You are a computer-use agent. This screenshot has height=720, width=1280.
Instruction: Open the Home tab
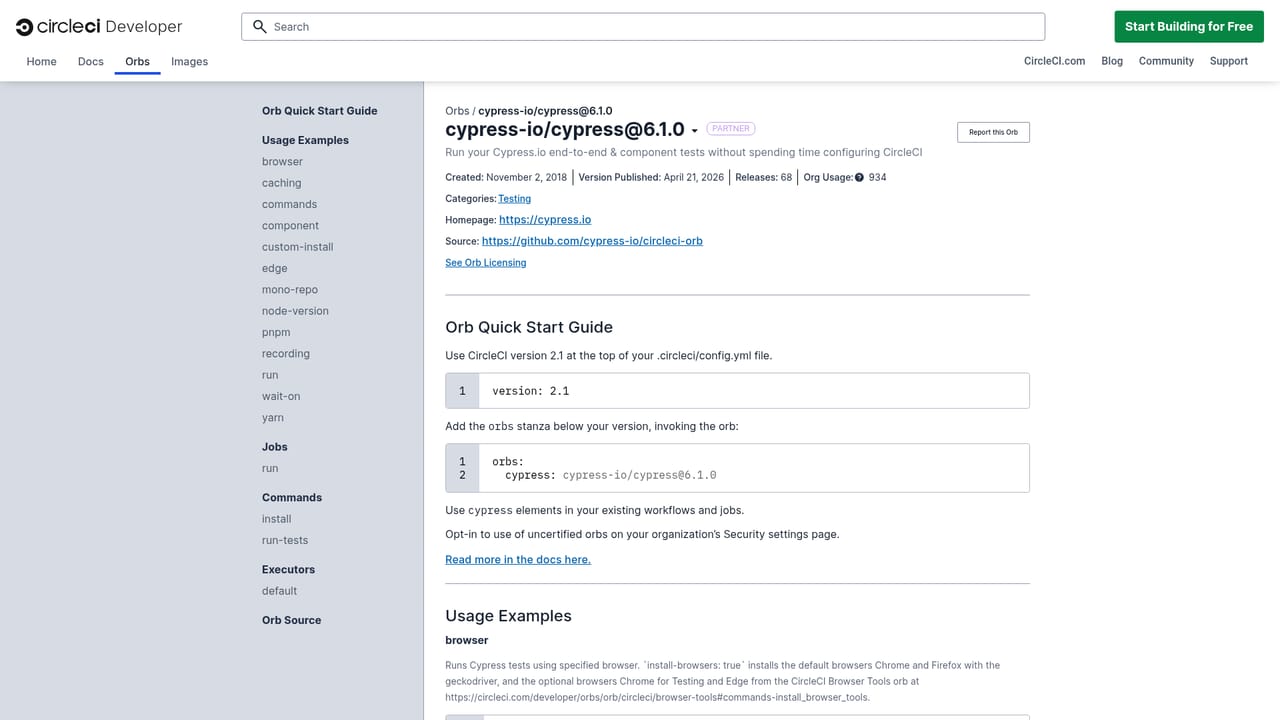[41, 61]
